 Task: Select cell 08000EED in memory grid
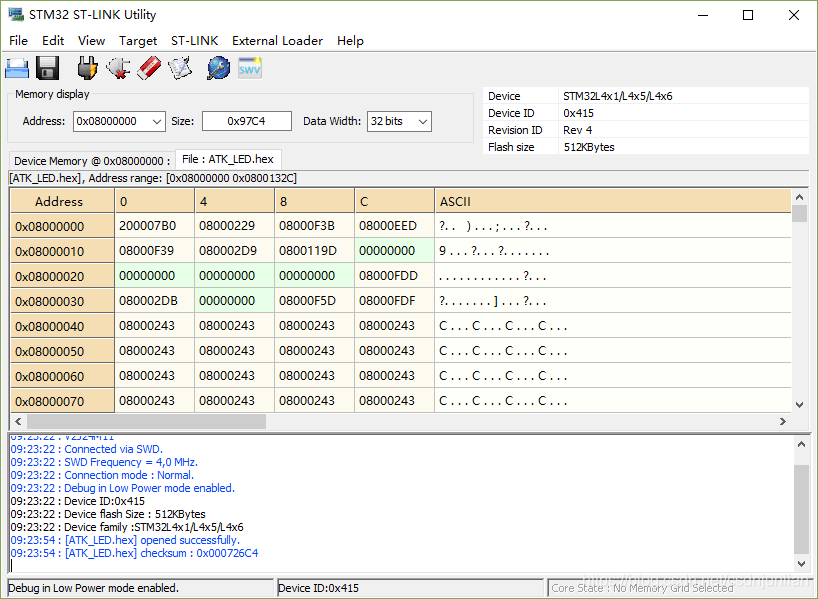pos(394,226)
